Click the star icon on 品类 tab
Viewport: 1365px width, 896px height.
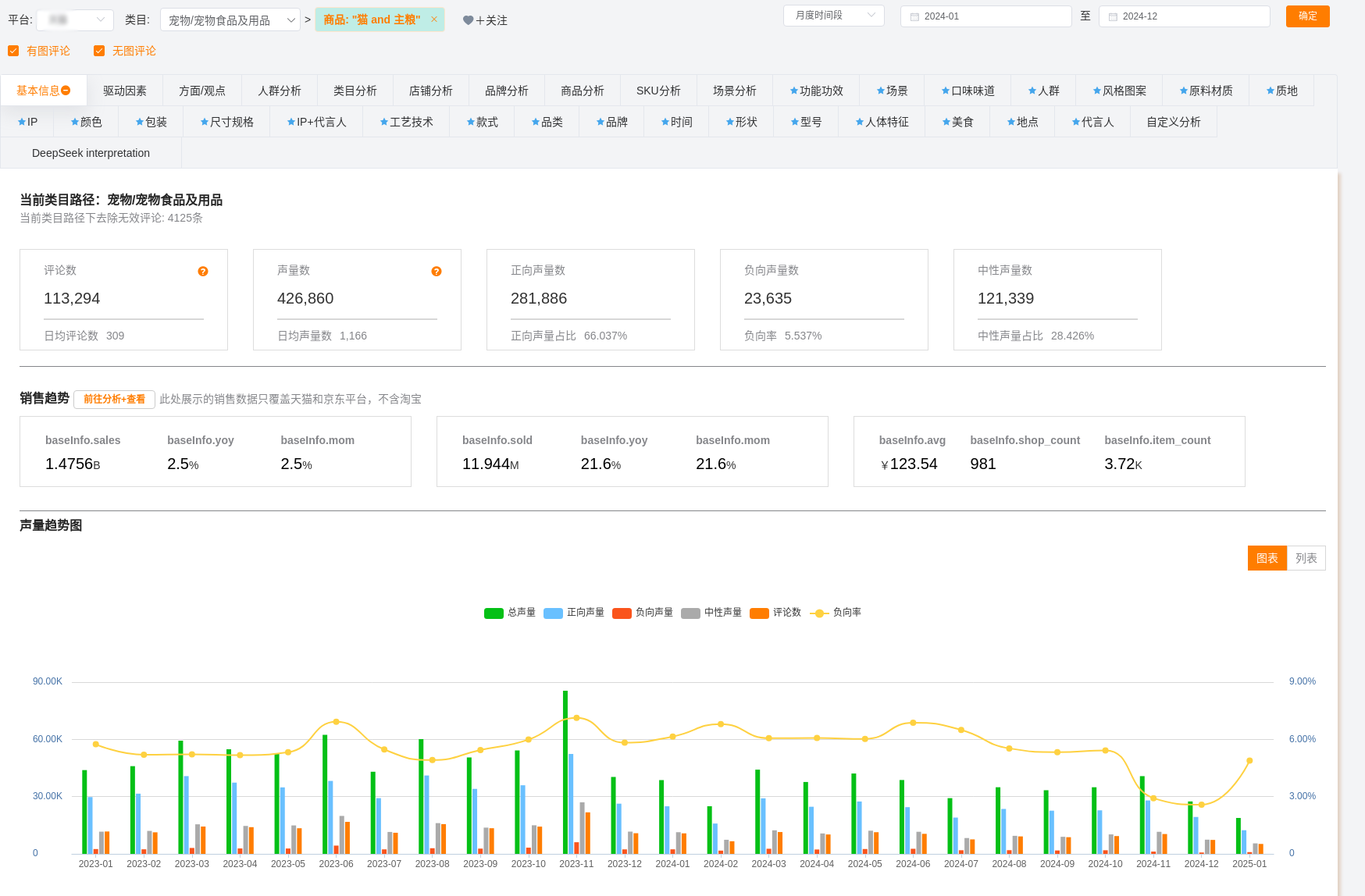point(536,123)
